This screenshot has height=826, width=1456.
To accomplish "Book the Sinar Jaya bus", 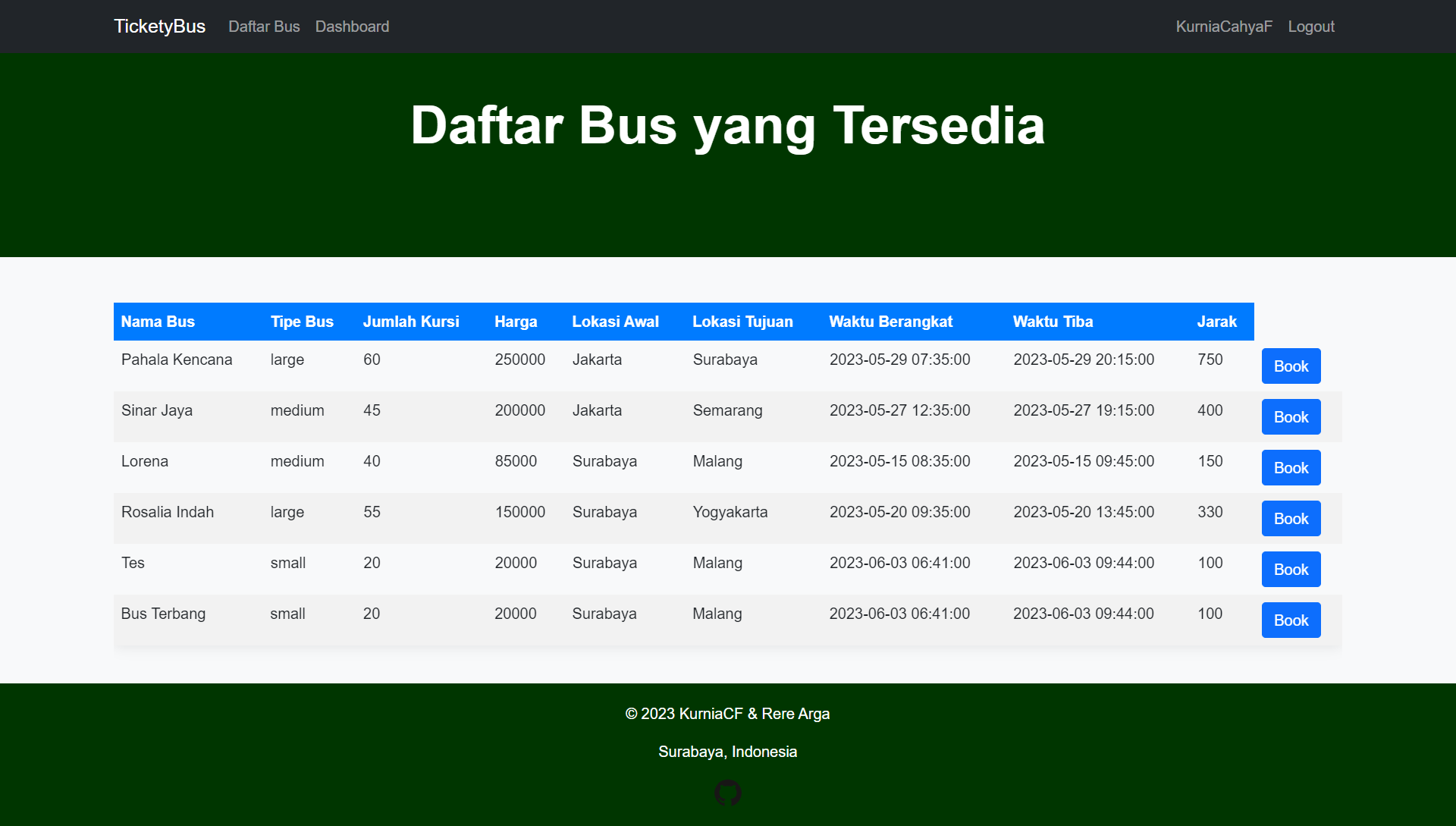I will click(1291, 417).
